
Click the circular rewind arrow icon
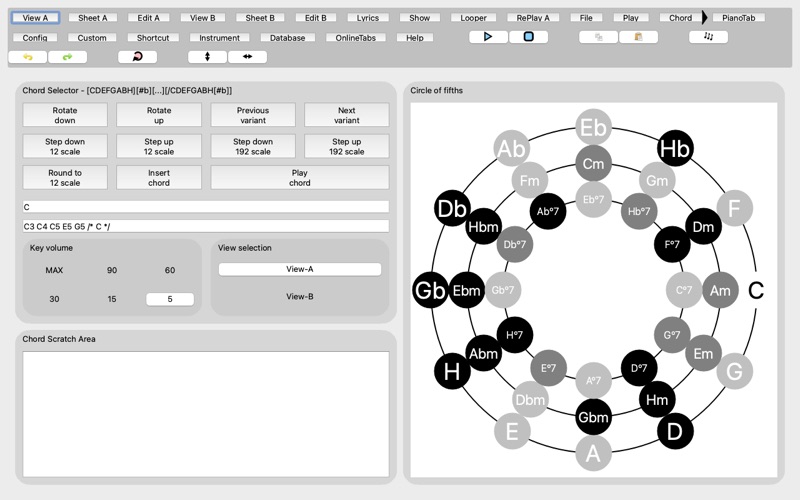tap(137, 57)
